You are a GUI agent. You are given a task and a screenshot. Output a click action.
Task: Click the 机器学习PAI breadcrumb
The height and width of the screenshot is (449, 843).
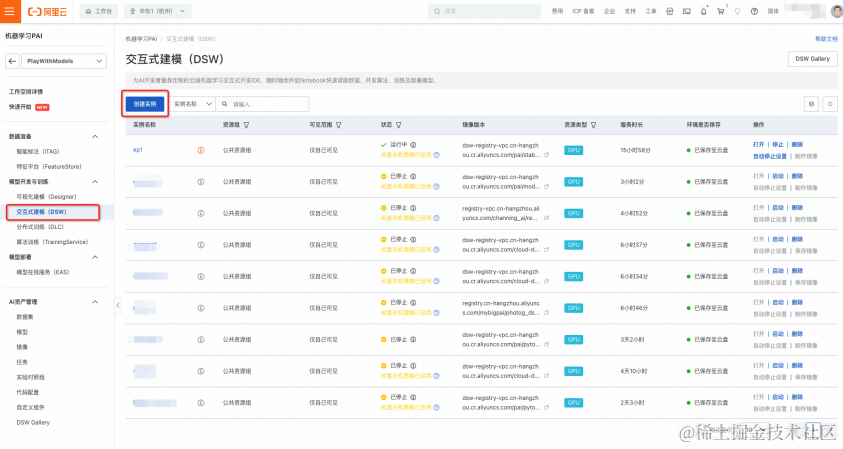pyautogui.click(x=141, y=39)
